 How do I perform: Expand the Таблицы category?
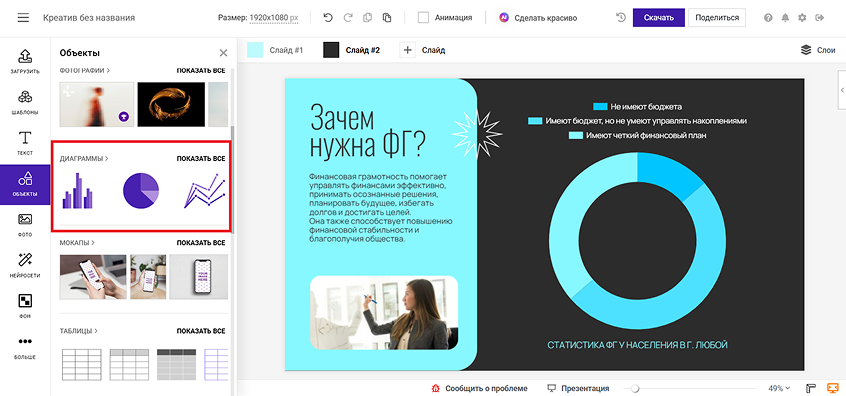78,331
